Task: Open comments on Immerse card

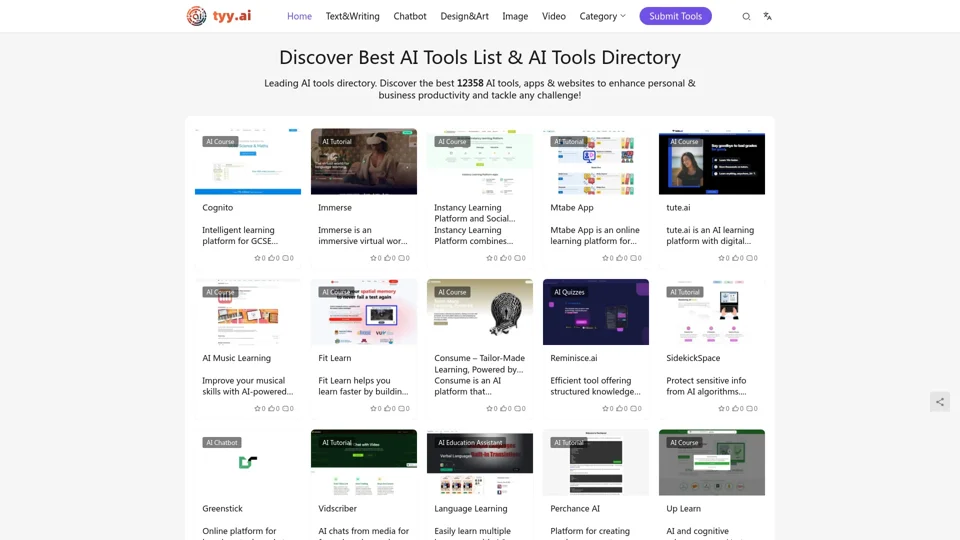Action: (403, 258)
